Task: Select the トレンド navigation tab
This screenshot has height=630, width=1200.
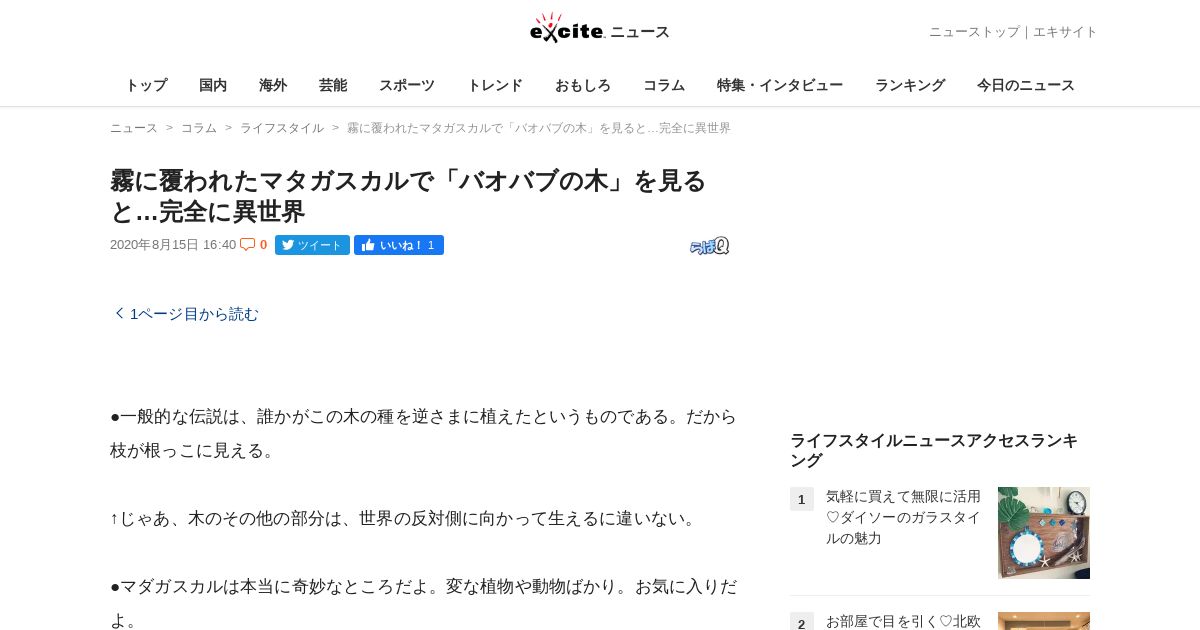Action: tap(495, 85)
